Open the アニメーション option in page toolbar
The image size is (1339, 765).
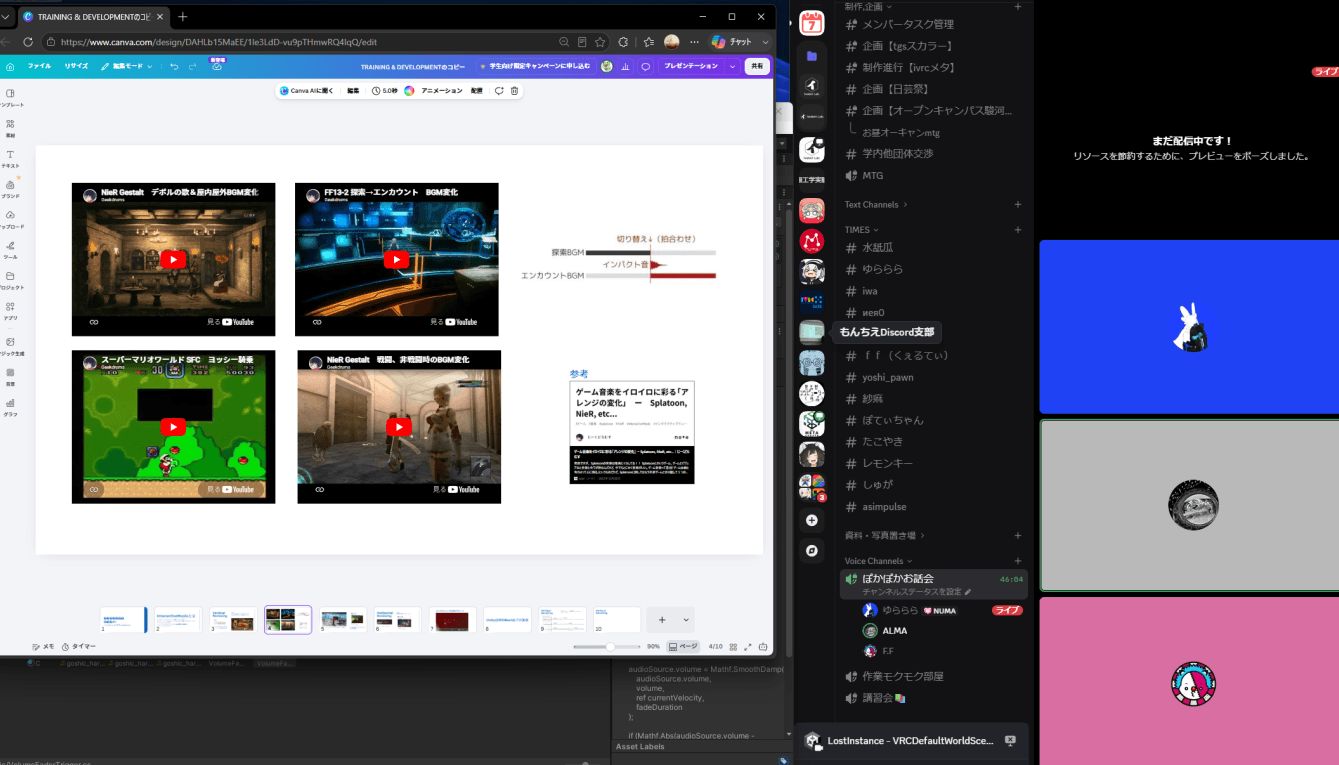(x=442, y=91)
